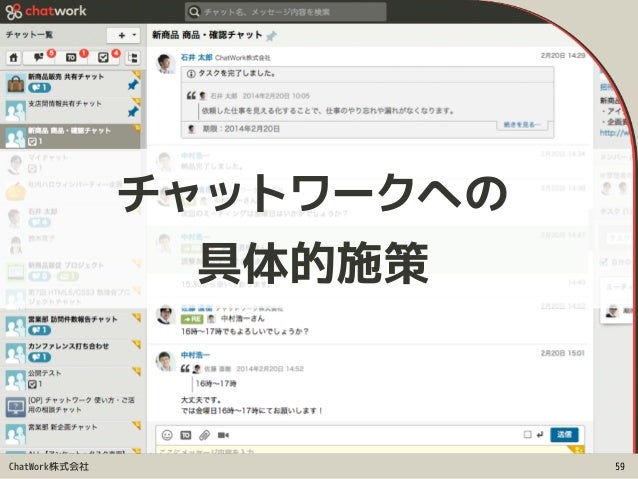638x479 pixels.
Task: Attach a file with paperclip icon
Action: coord(204,435)
